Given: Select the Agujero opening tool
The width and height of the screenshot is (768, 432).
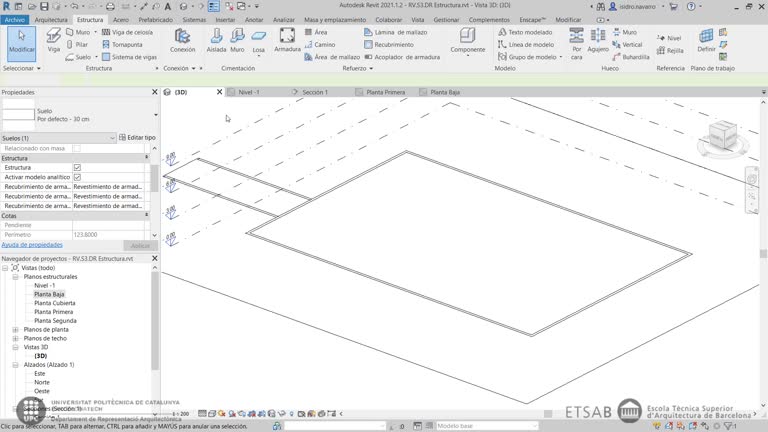Looking at the screenshot, I should pyautogui.click(x=598, y=40).
